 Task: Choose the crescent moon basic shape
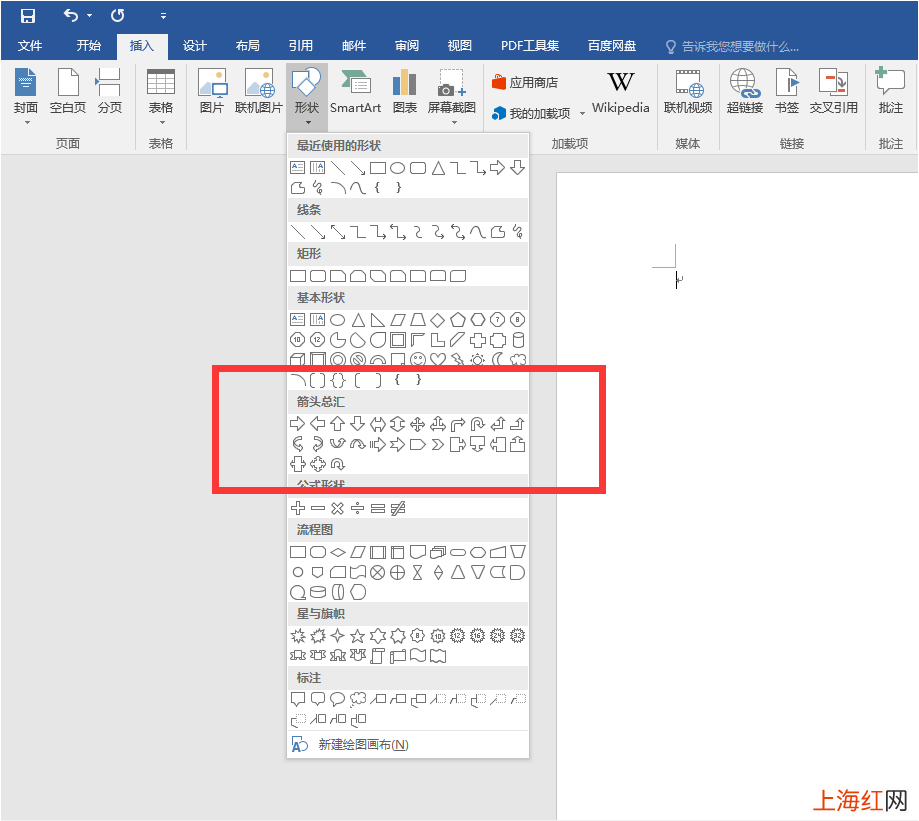(498, 359)
